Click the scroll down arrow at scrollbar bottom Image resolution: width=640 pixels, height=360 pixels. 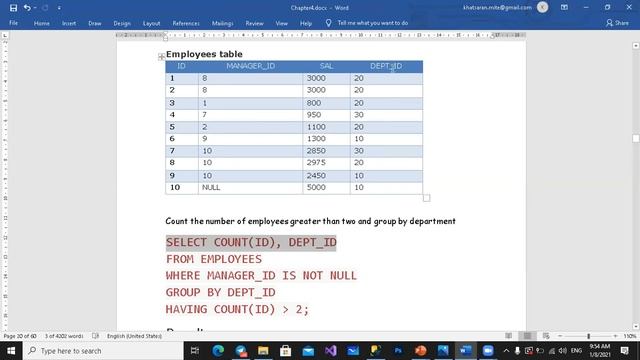pyautogui.click(x=636, y=326)
